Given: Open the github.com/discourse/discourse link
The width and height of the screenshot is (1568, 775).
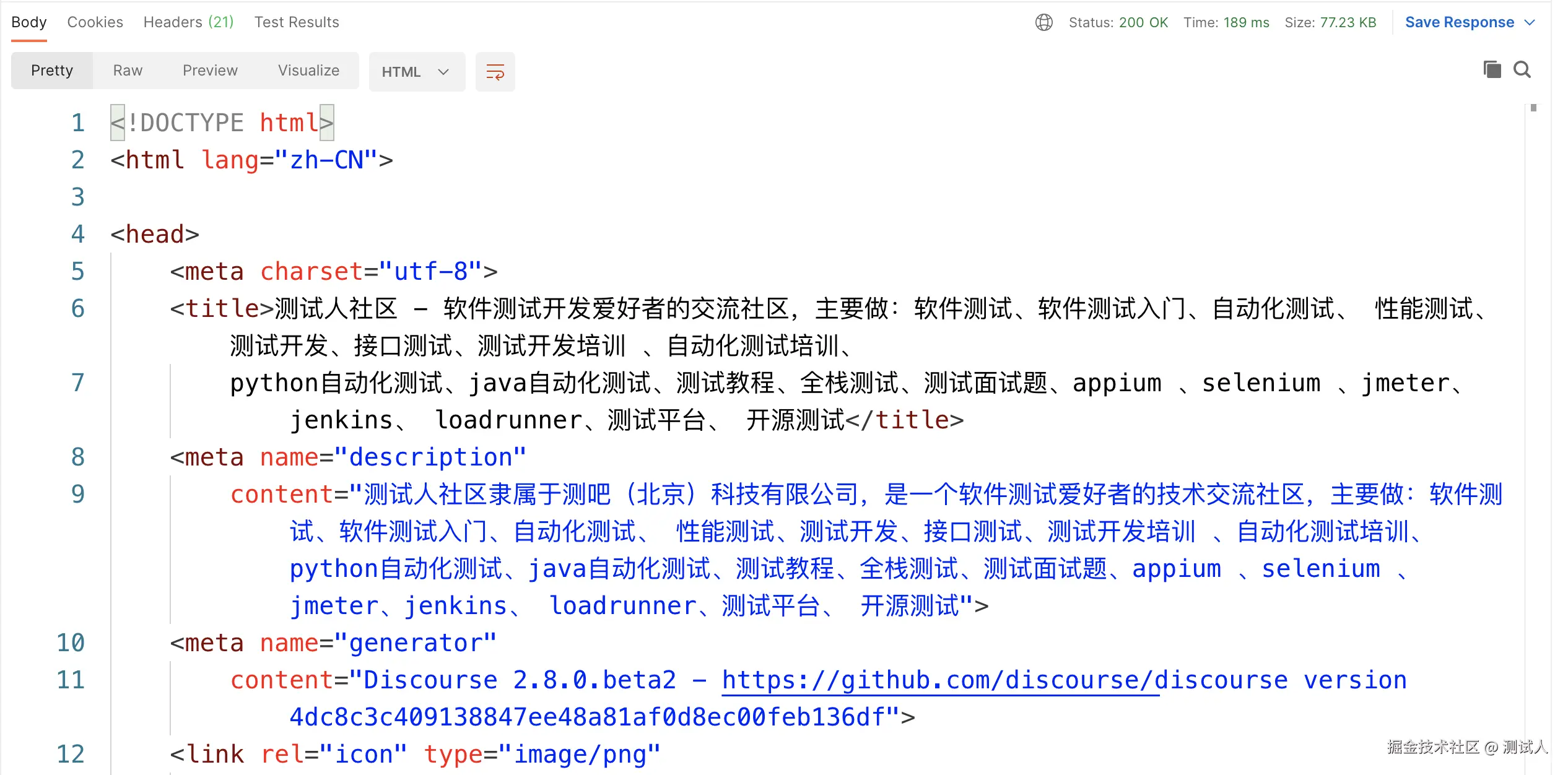Looking at the screenshot, I should [940, 680].
